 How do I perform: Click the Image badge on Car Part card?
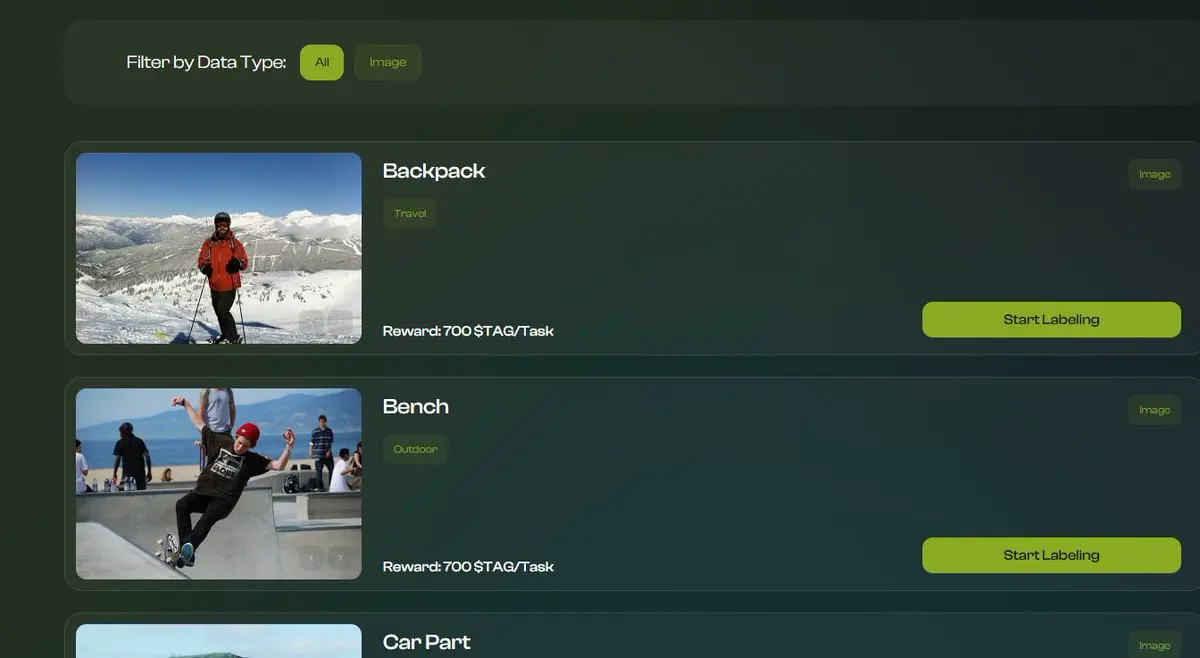1155,645
